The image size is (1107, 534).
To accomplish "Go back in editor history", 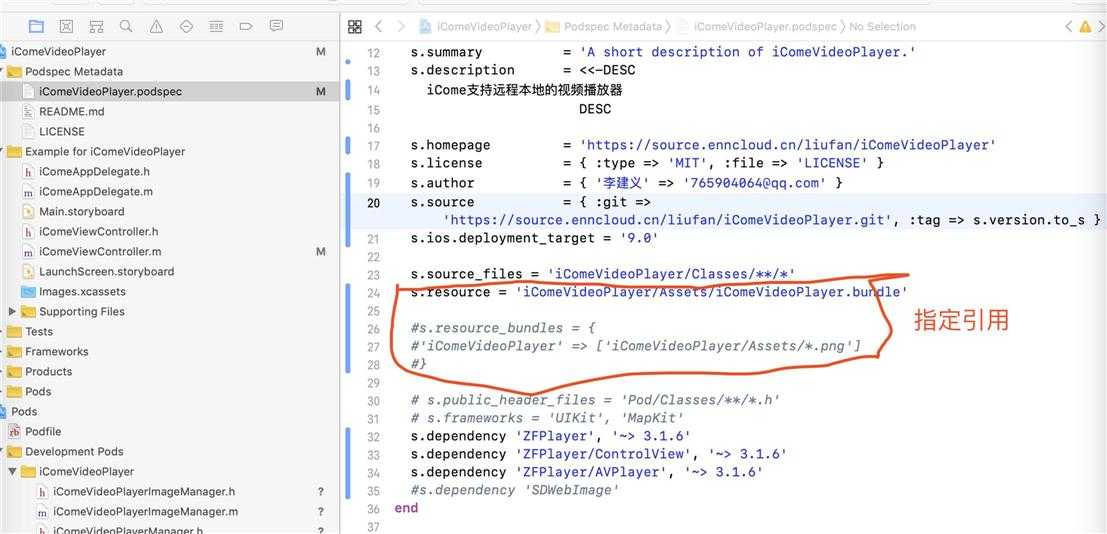I will 378,27.
